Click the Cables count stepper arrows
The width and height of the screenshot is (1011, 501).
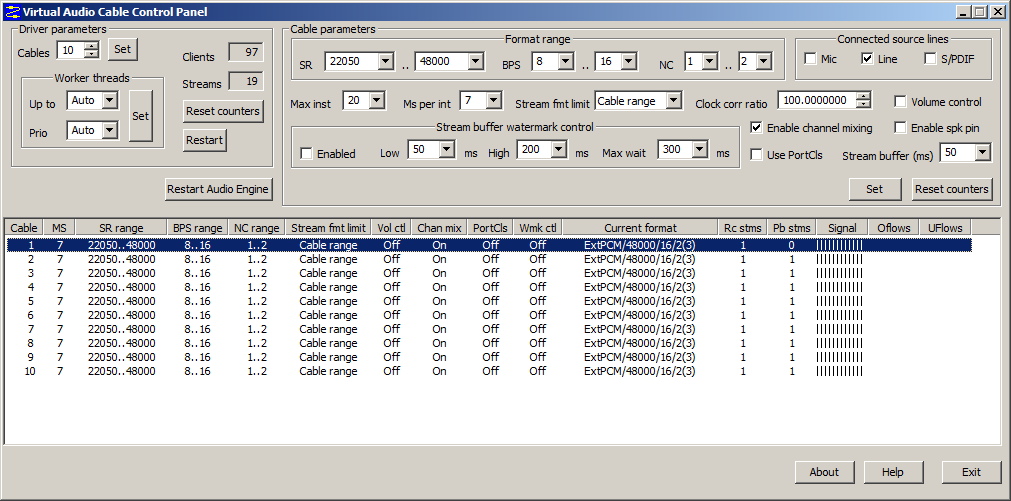92,49
